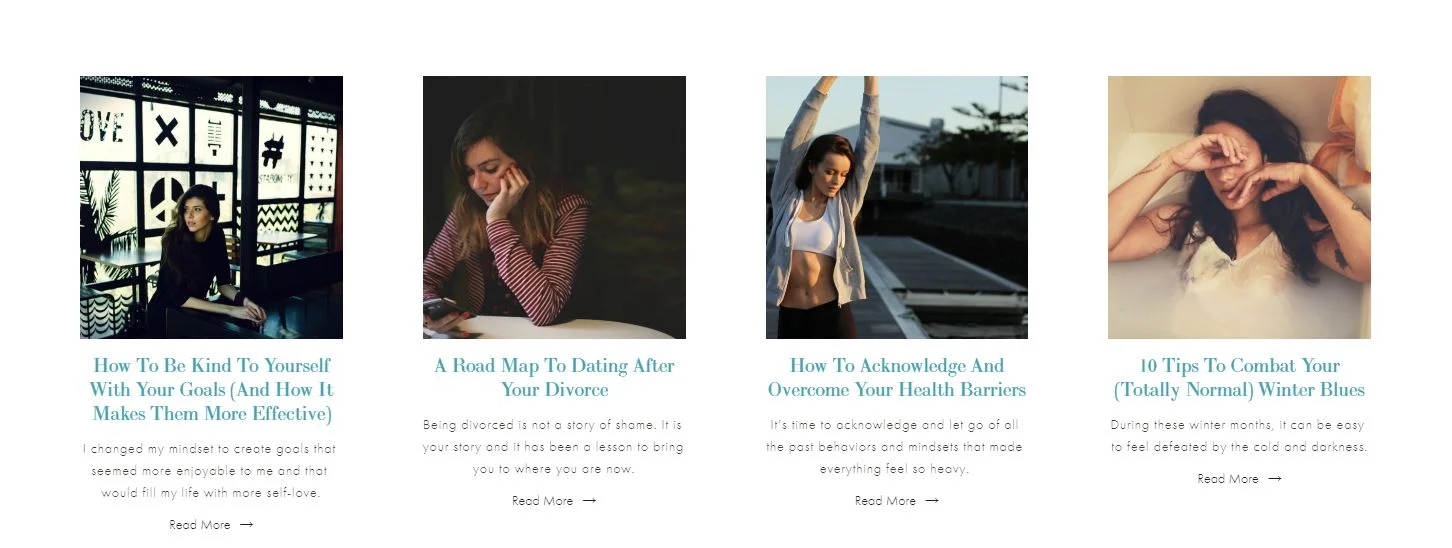
Task: Select the 'I changed my mindset' excerpt
Action: click(211, 471)
